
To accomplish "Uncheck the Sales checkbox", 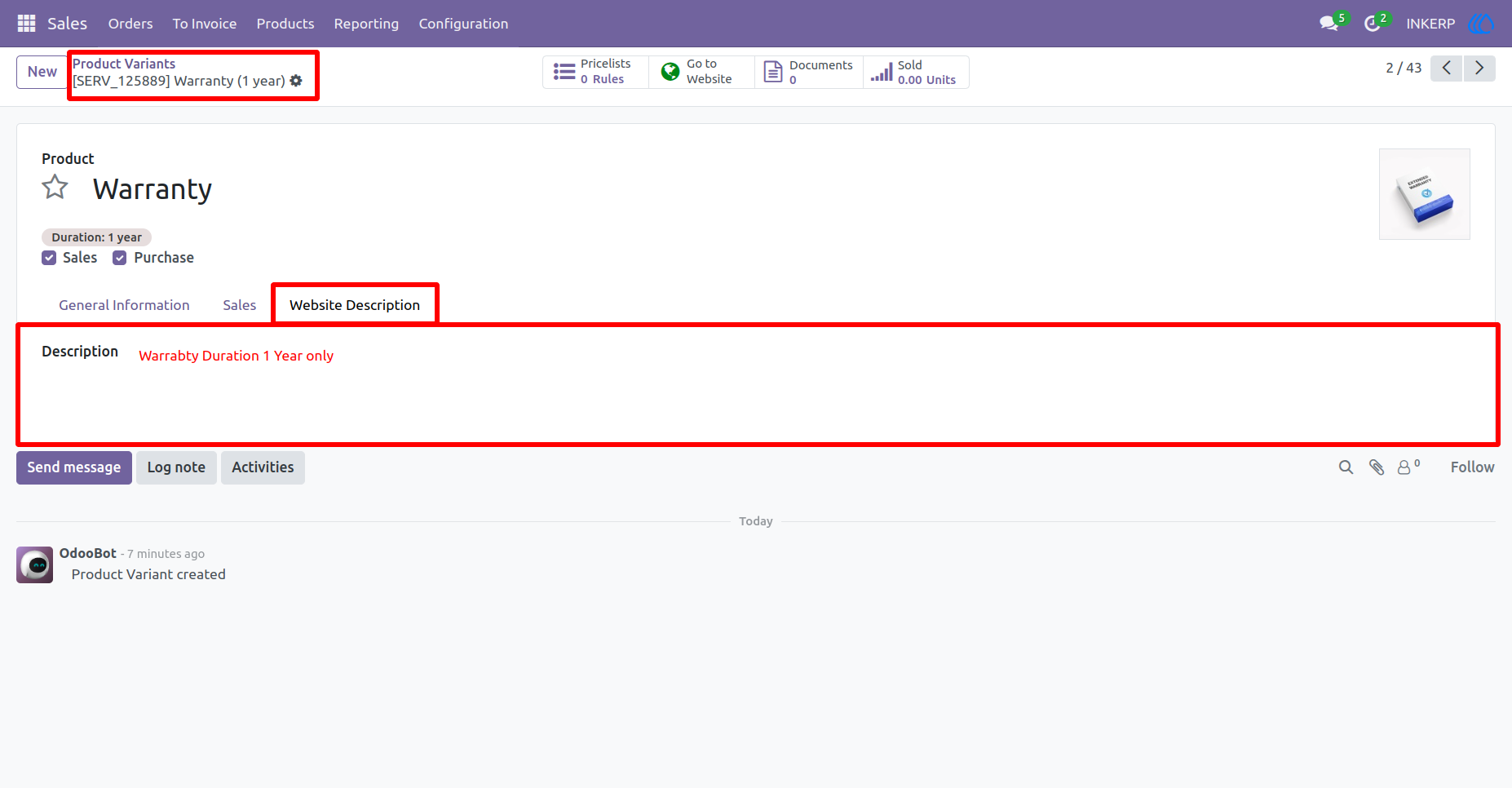I will click(49, 258).
